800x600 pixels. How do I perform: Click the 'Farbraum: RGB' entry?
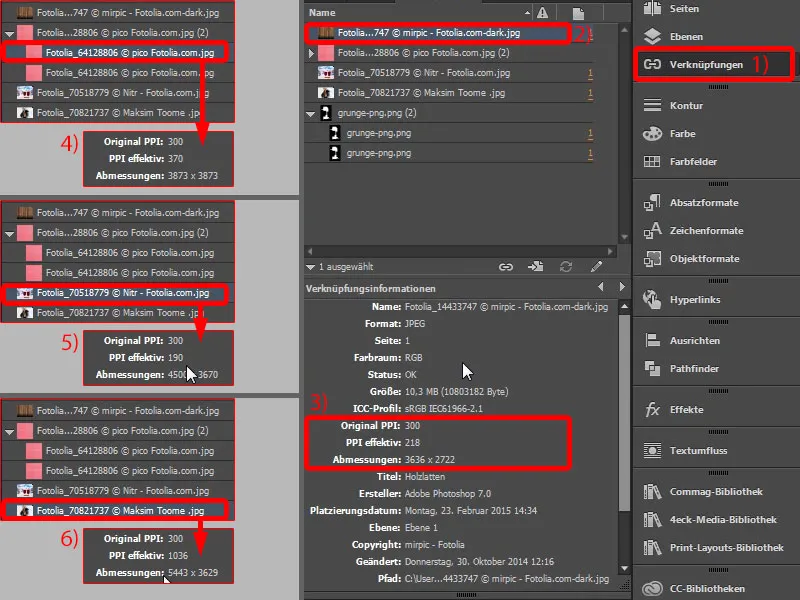pyautogui.click(x=388, y=358)
